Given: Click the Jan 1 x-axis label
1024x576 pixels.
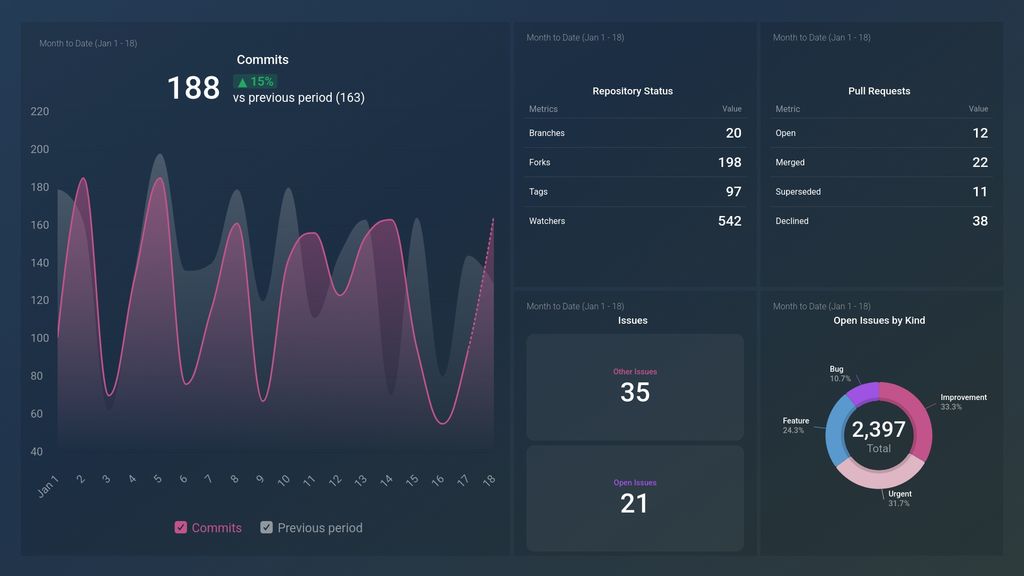Looking at the screenshot, I should [48, 487].
